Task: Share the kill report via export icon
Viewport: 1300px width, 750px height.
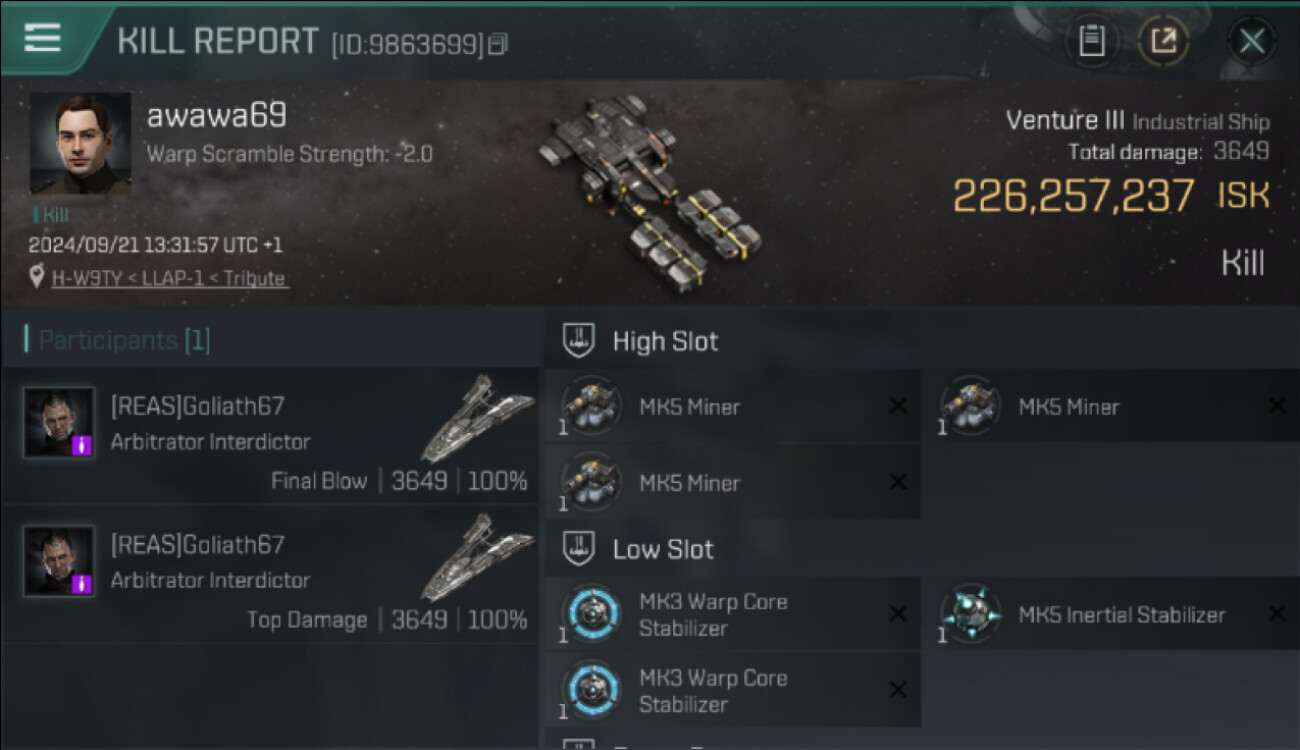Action: [x=1163, y=41]
